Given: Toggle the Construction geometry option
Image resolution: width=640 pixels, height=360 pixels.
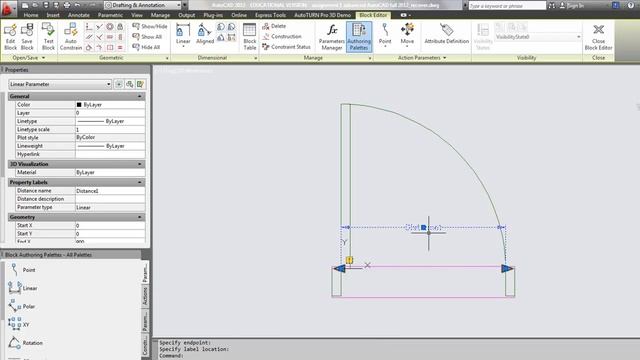Looking at the screenshot, I should click(x=282, y=36).
